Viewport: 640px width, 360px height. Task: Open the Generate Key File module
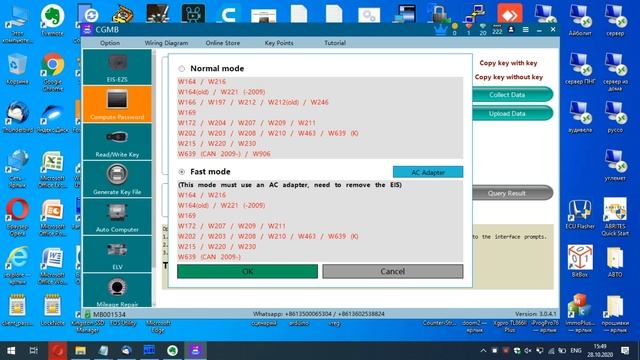117,179
